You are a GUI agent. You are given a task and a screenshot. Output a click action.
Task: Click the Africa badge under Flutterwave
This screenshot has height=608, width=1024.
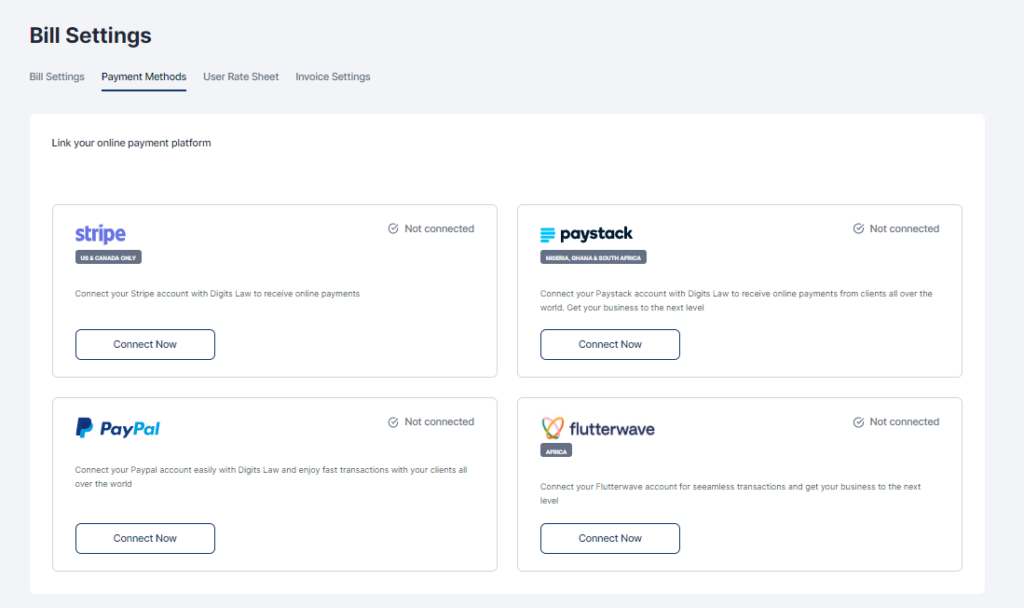[x=556, y=451]
